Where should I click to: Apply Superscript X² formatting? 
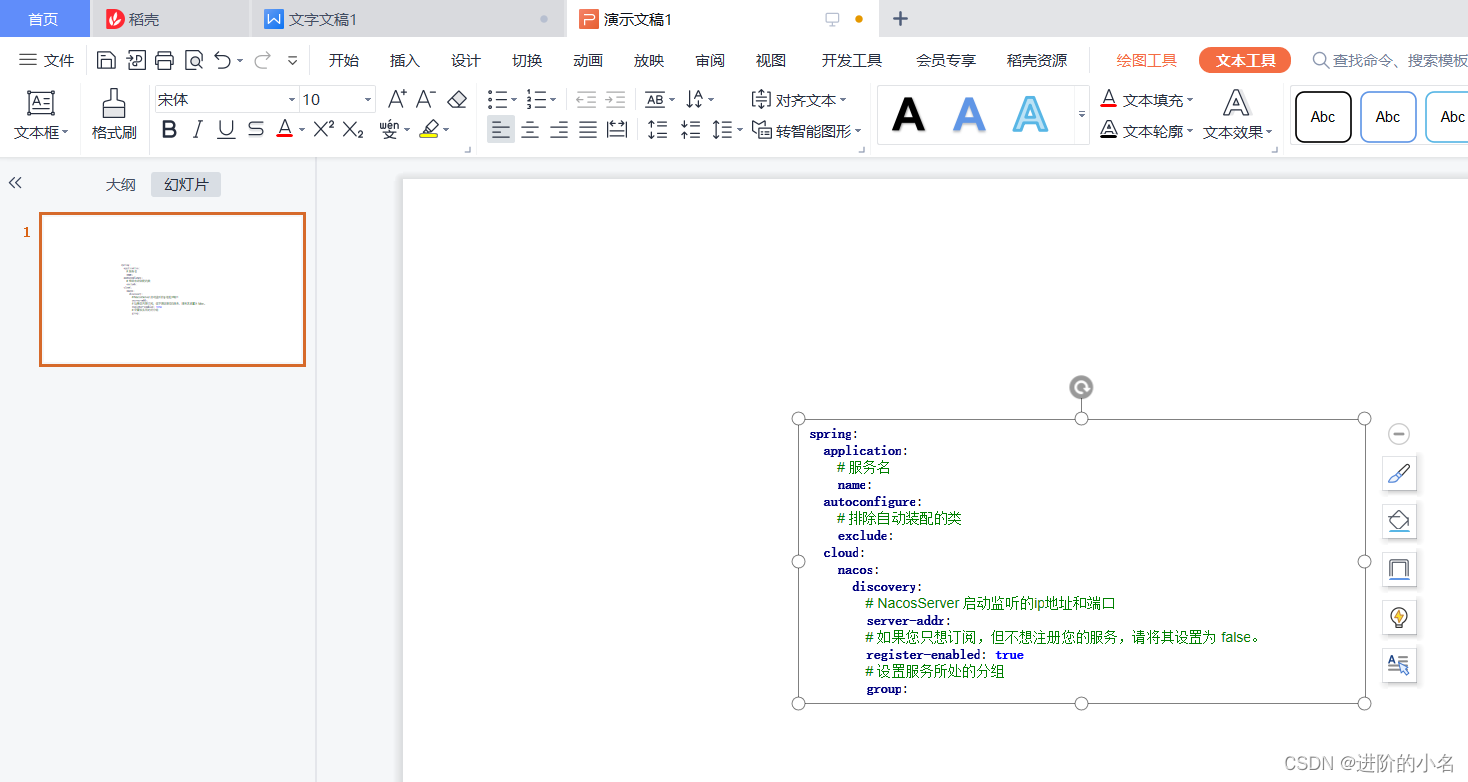[323, 129]
